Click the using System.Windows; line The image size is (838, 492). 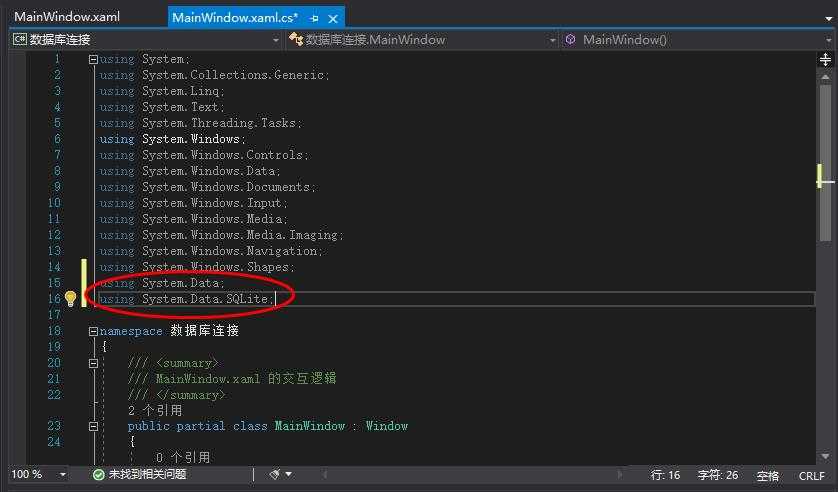[x=172, y=139]
